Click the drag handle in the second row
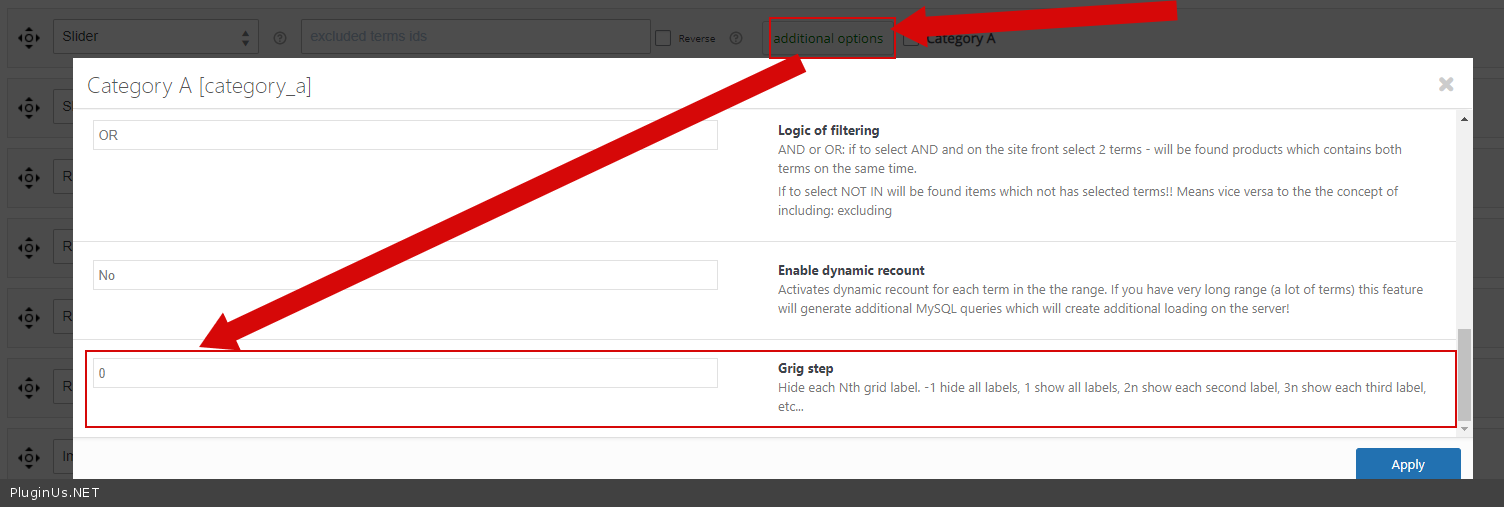 point(29,107)
